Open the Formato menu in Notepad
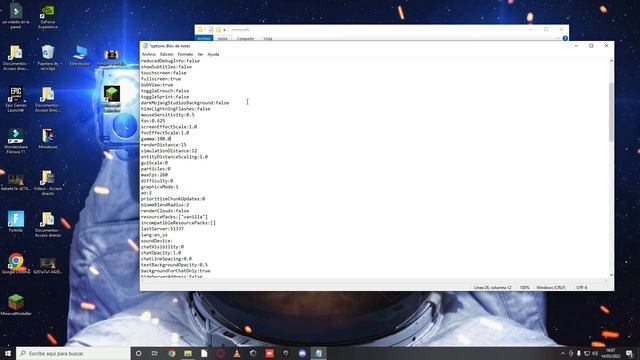The width and height of the screenshot is (640, 360). 185,54
